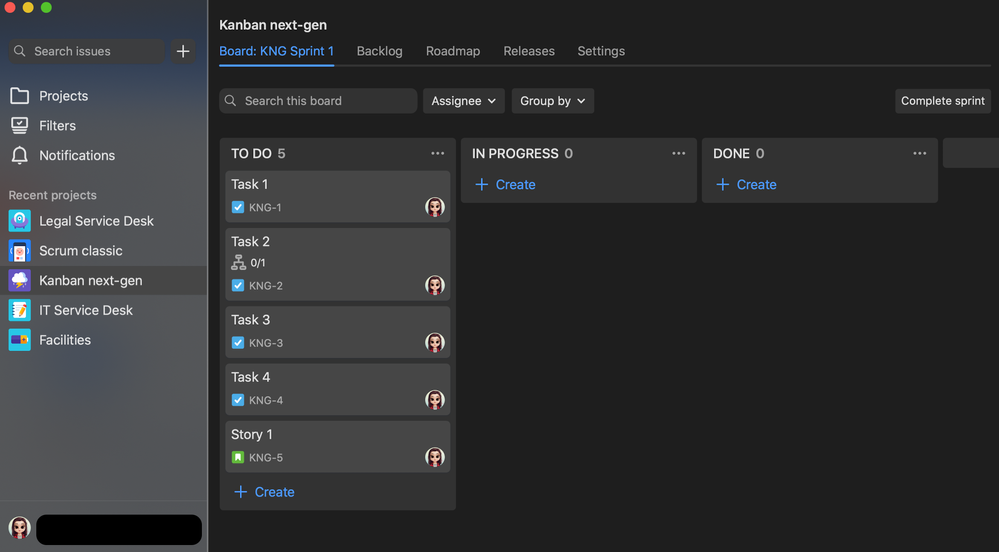
Task: Click assignee avatar on Task 1 card
Action: coord(435,207)
